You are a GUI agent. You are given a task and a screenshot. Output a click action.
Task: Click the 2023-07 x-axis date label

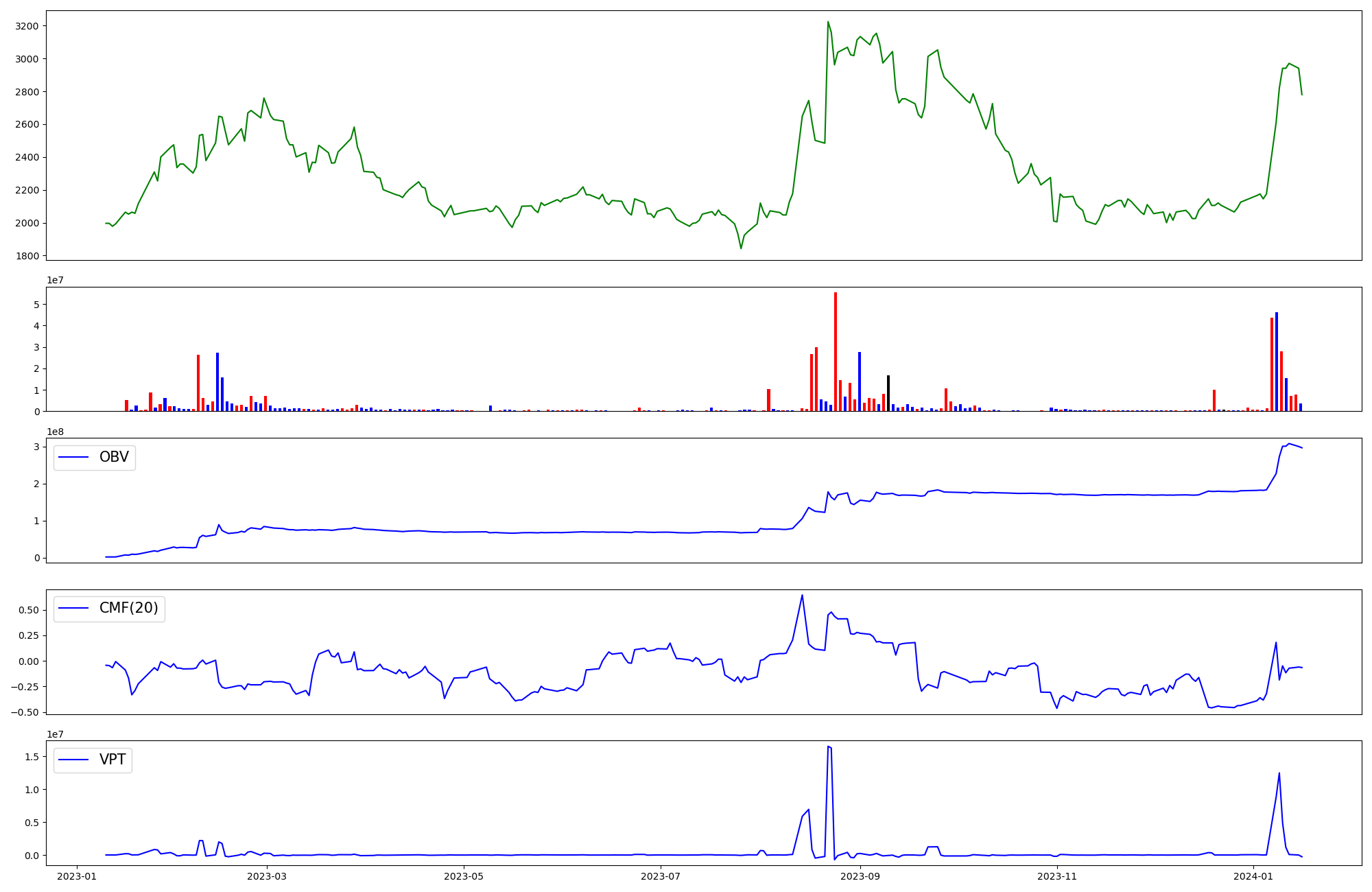661,876
